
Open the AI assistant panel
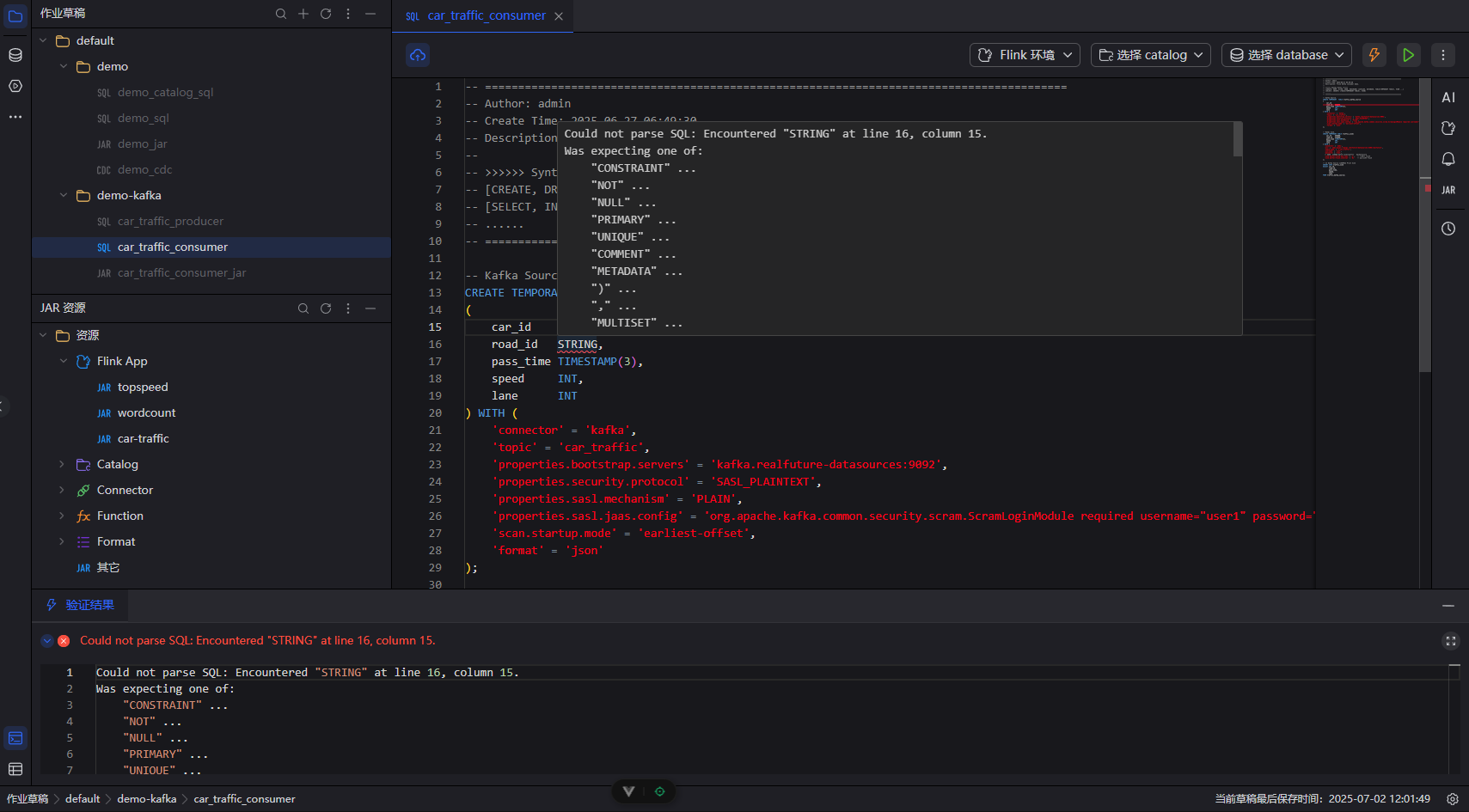click(x=1448, y=97)
